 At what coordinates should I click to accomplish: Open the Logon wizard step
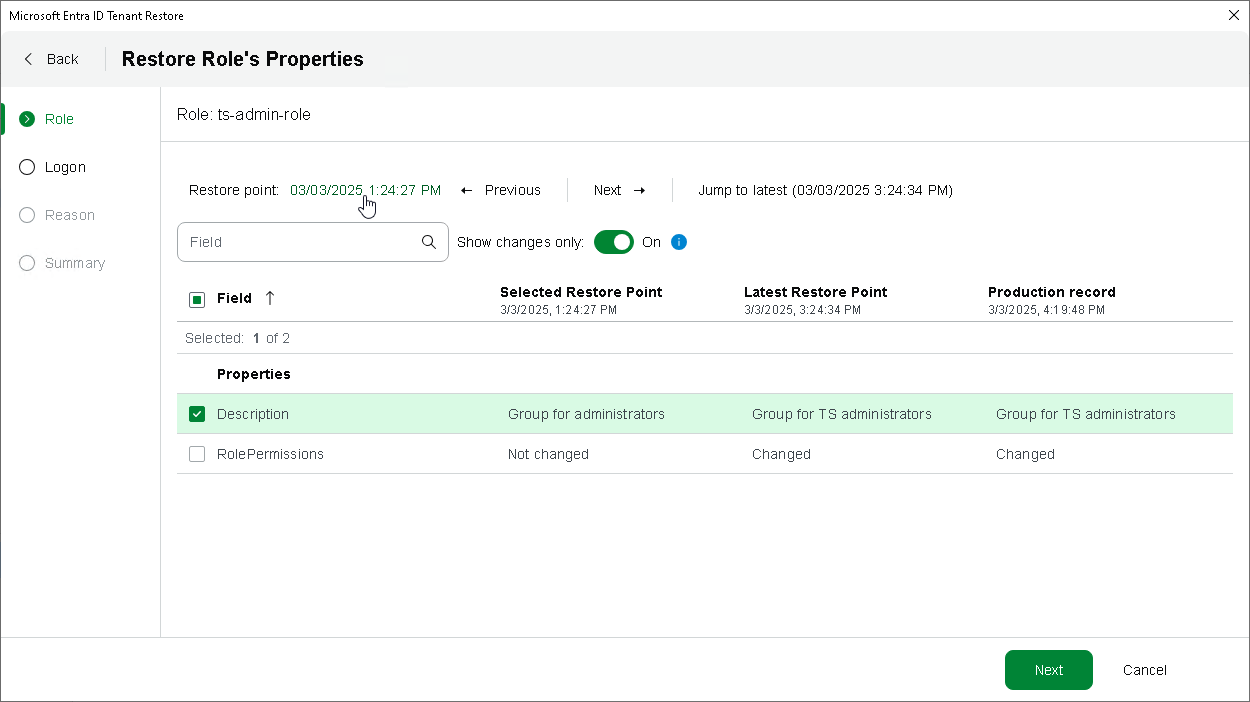[x=65, y=167]
